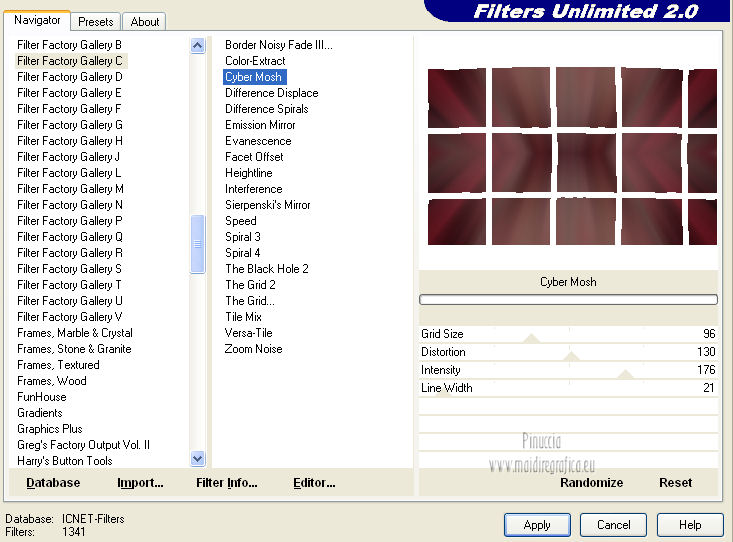Image resolution: width=733 pixels, height=542 pixels.
Task: Select Filter Factory Gallery L category
Action: [69, 173]
